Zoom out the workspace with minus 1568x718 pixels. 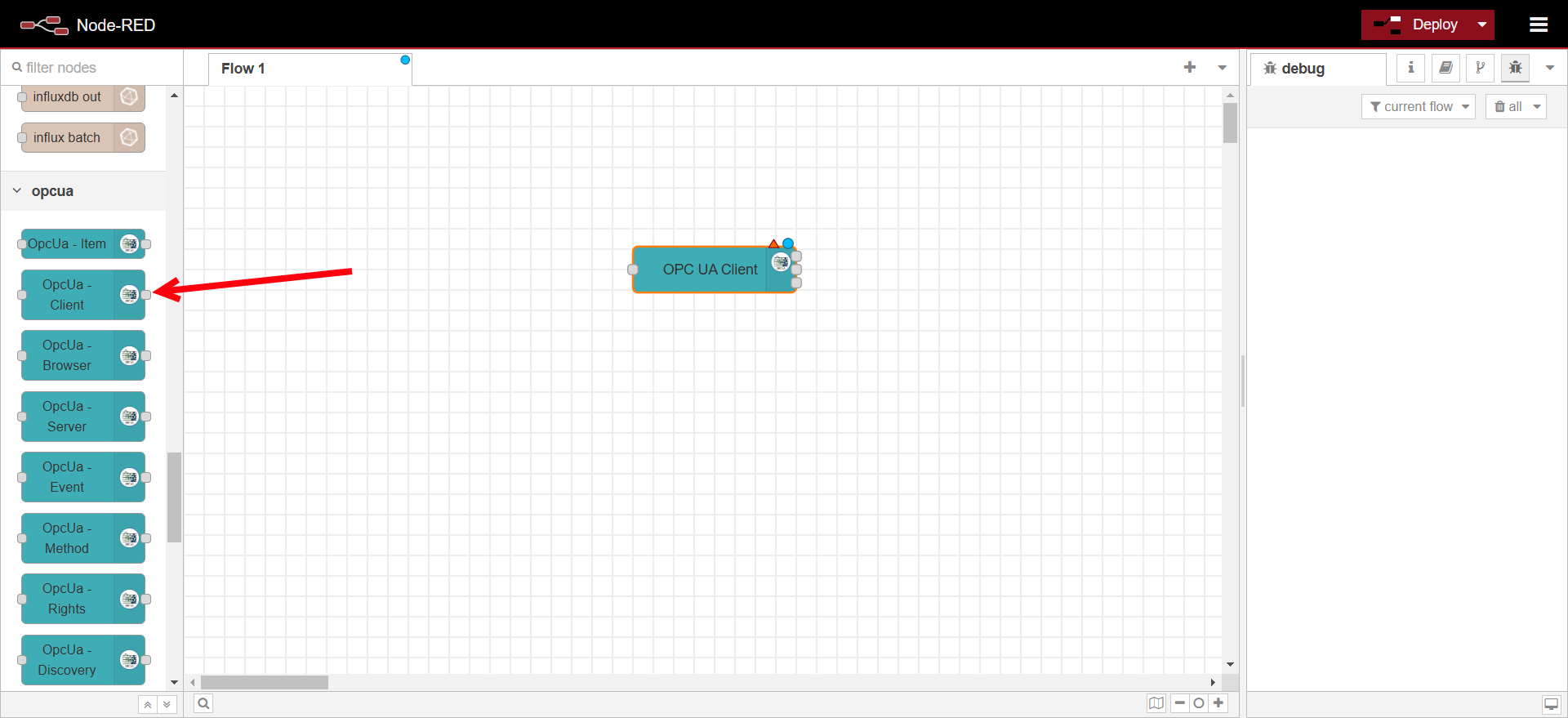(1180, 703)
